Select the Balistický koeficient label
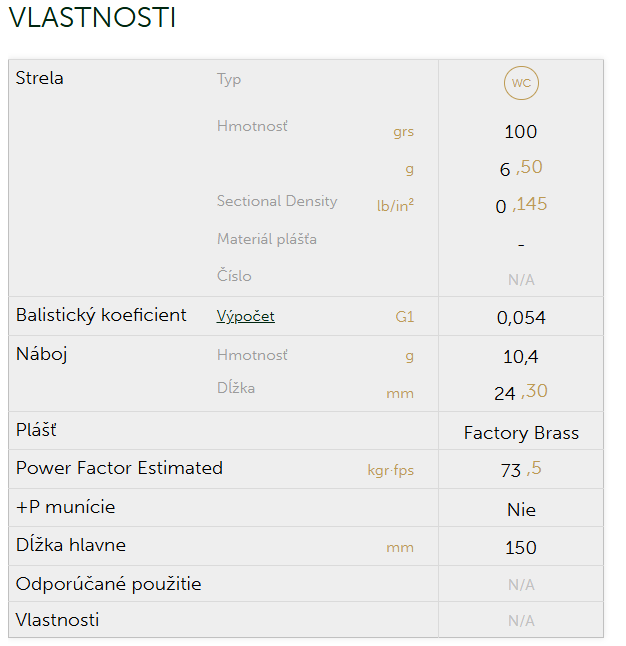The height and width of the screenshot is (646, 626). [101, 315]
